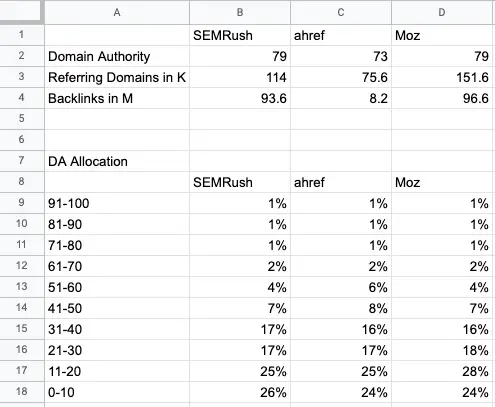Click the 28% cell under Moz
Viewport: 495px width, 407px height.
(442, 371)
